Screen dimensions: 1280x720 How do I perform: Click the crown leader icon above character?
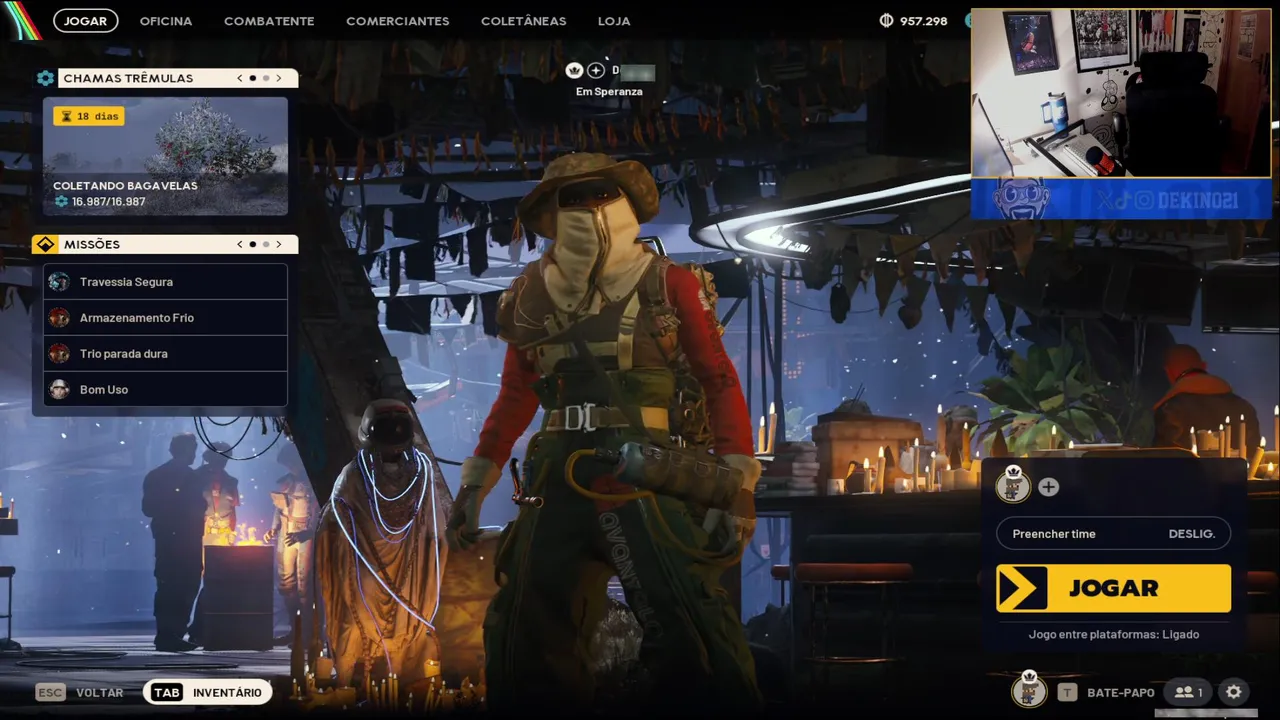click(574, 70)
